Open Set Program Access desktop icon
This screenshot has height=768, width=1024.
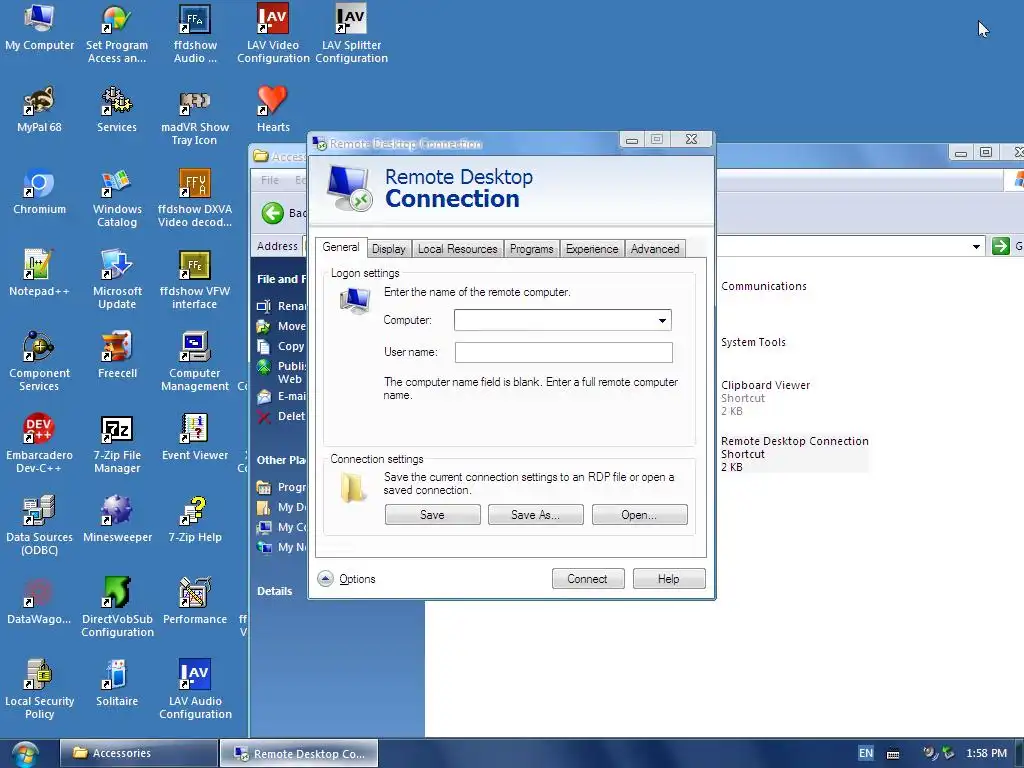pyautogui.click(x=117, y=34)
